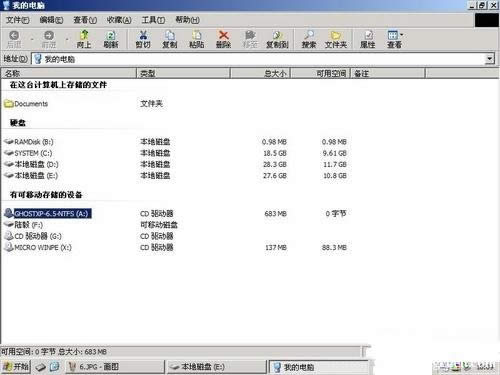
Task: Switch to the 6.JPG Paint taskbar button
Action: coord(115,367)
